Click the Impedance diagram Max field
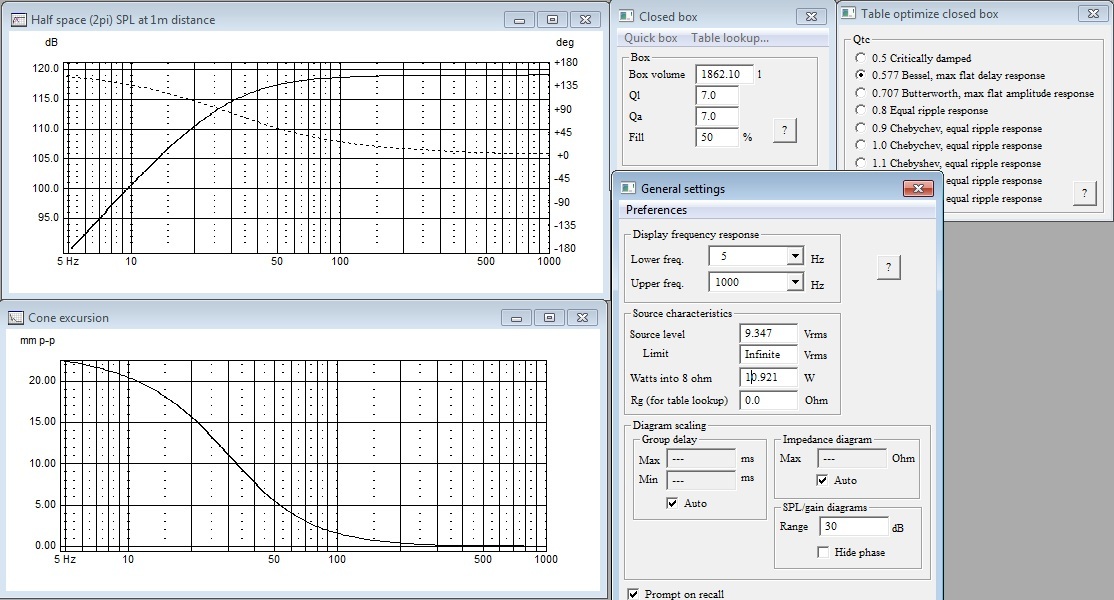 pos(852,458)
